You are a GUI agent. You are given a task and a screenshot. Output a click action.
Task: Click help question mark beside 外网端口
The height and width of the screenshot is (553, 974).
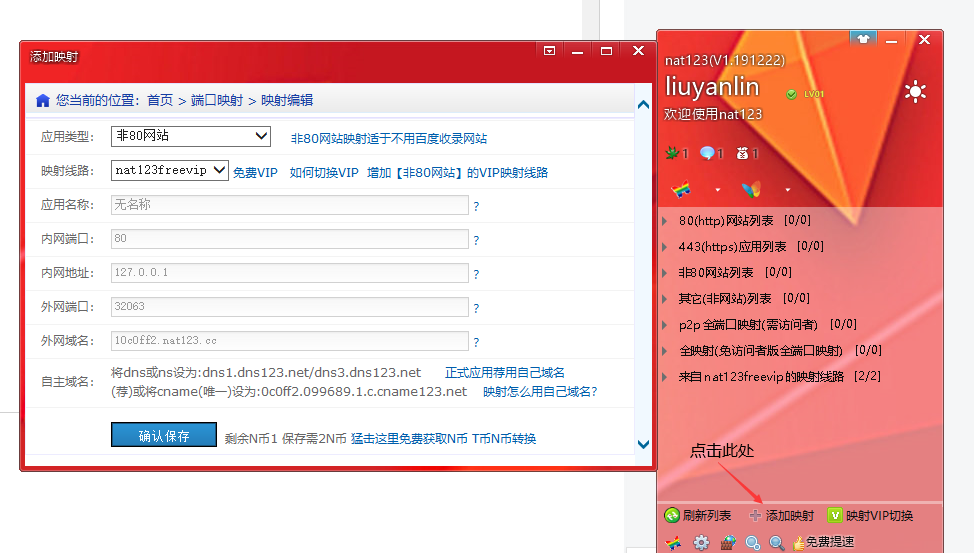pyautogui.click(x=476, y=308)
